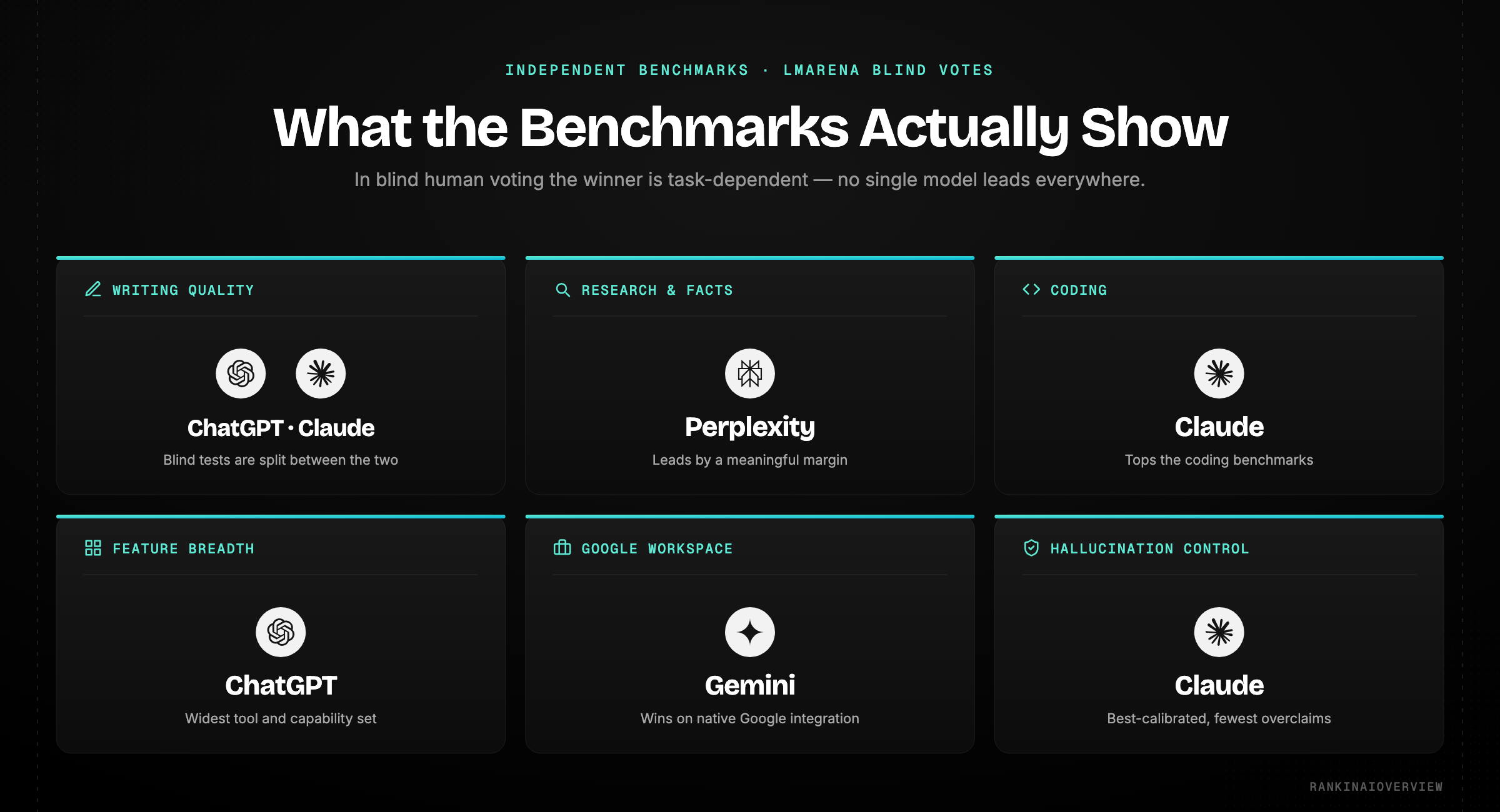Click the Gemini star logo
This screenshot has width=1500, height=812.
[750, 632]
